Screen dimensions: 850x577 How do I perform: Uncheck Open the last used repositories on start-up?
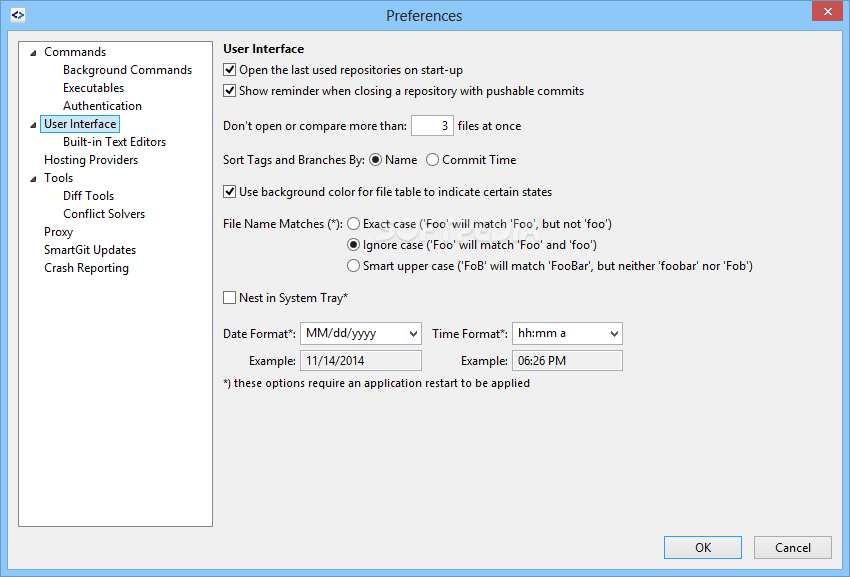click(229, 69)
